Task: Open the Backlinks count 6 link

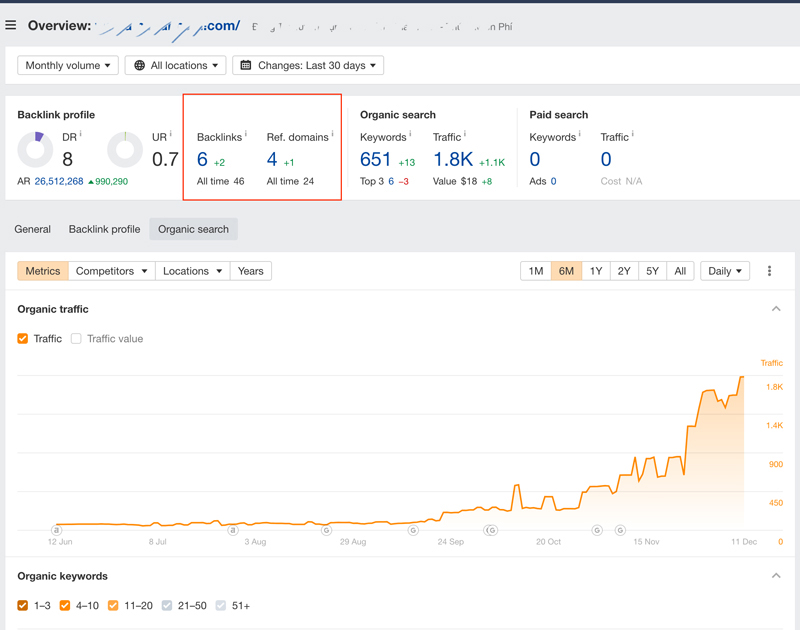Action: [203, 160]
